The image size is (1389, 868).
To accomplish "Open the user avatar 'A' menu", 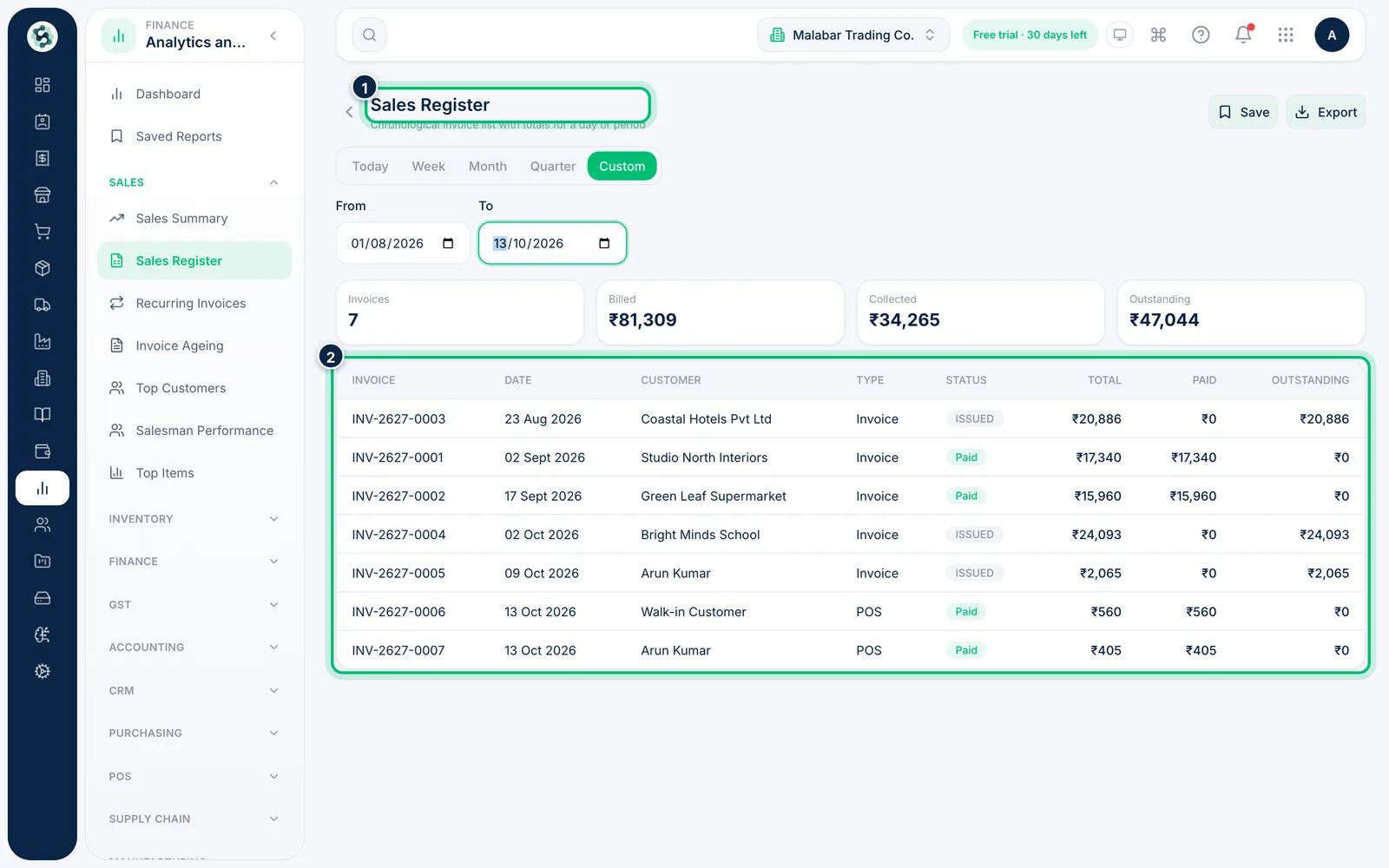I will tap(1332, 35).
